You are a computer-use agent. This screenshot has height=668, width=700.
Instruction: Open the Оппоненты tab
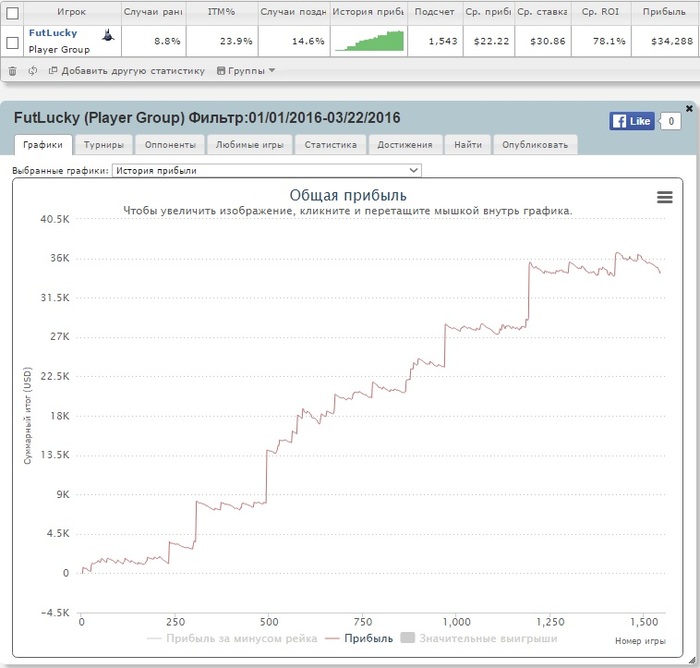point(170,145)
